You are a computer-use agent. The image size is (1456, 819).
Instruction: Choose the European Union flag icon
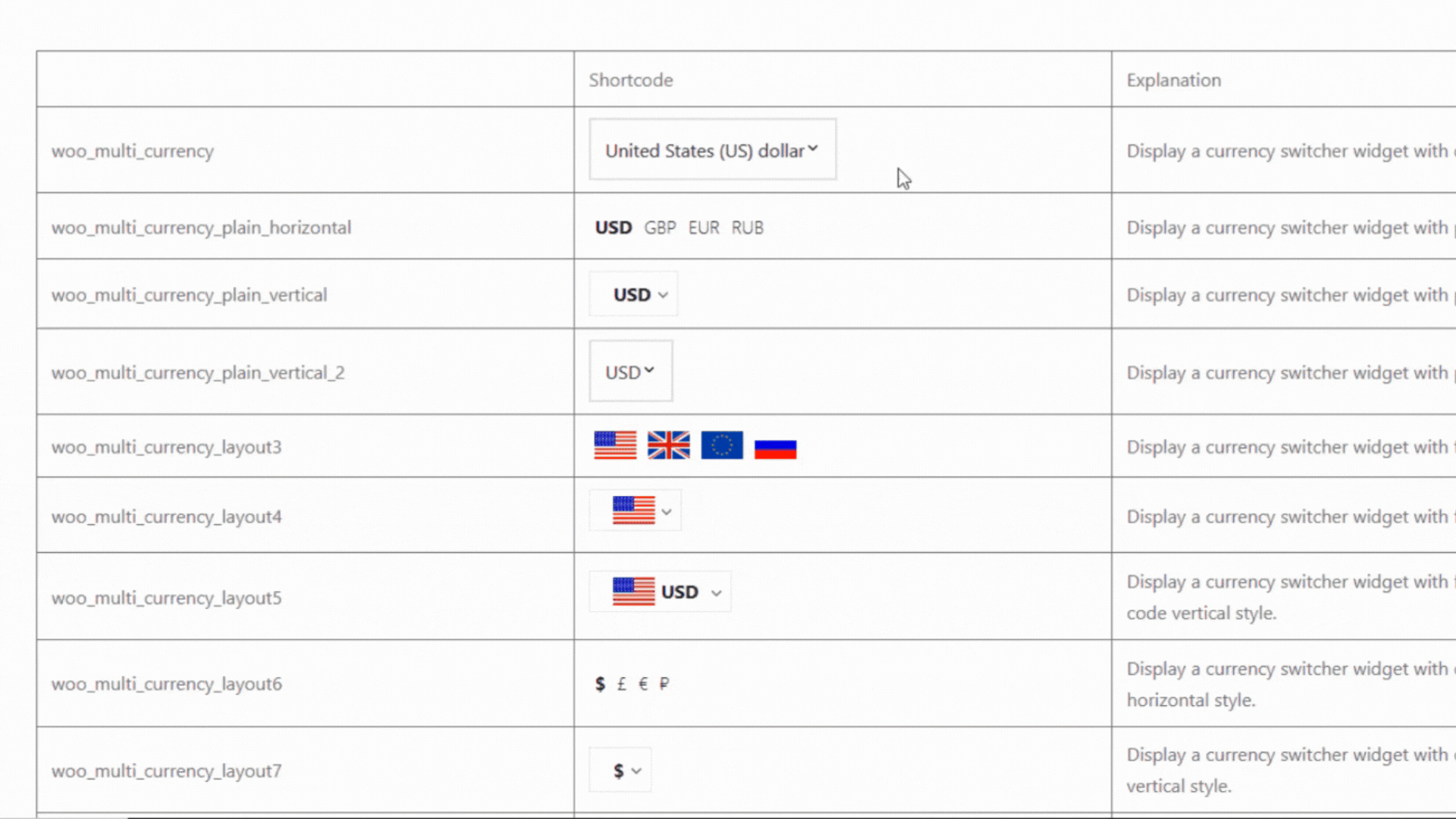coord(722,445)
